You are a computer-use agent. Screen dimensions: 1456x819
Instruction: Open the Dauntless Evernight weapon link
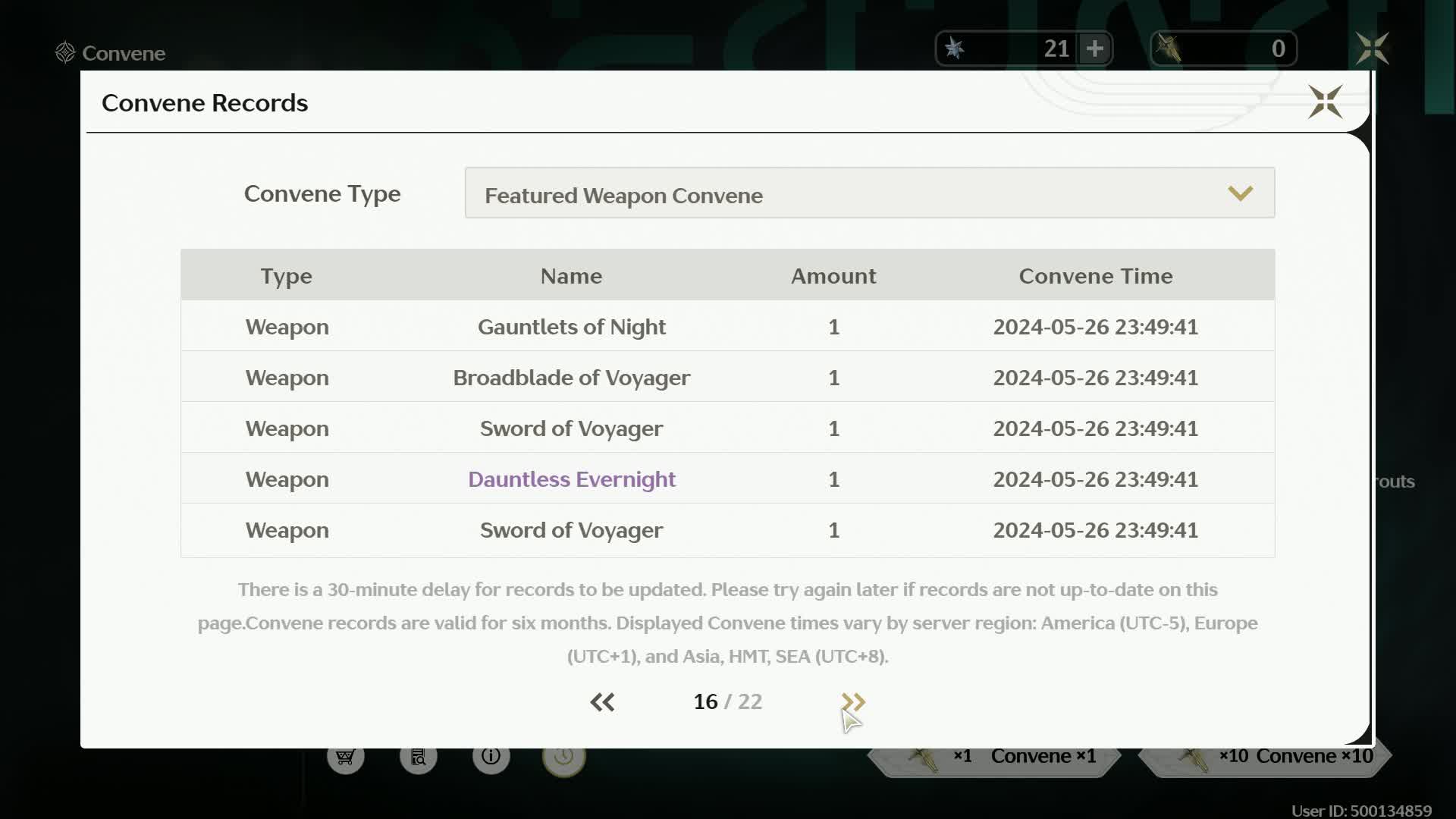[x=571, y=479]
